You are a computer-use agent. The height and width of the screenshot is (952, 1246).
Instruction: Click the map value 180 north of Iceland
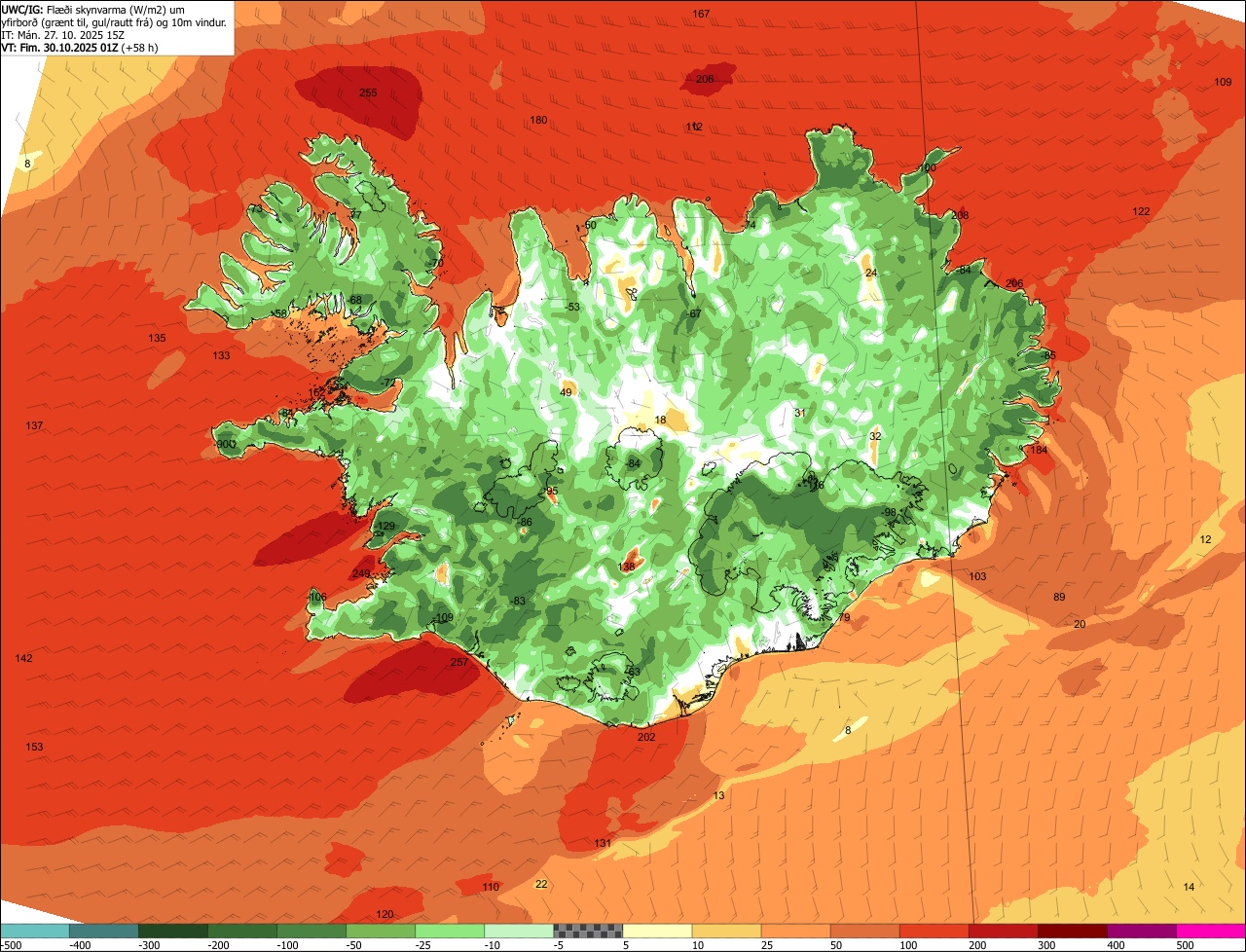click(x=538, y=121)
